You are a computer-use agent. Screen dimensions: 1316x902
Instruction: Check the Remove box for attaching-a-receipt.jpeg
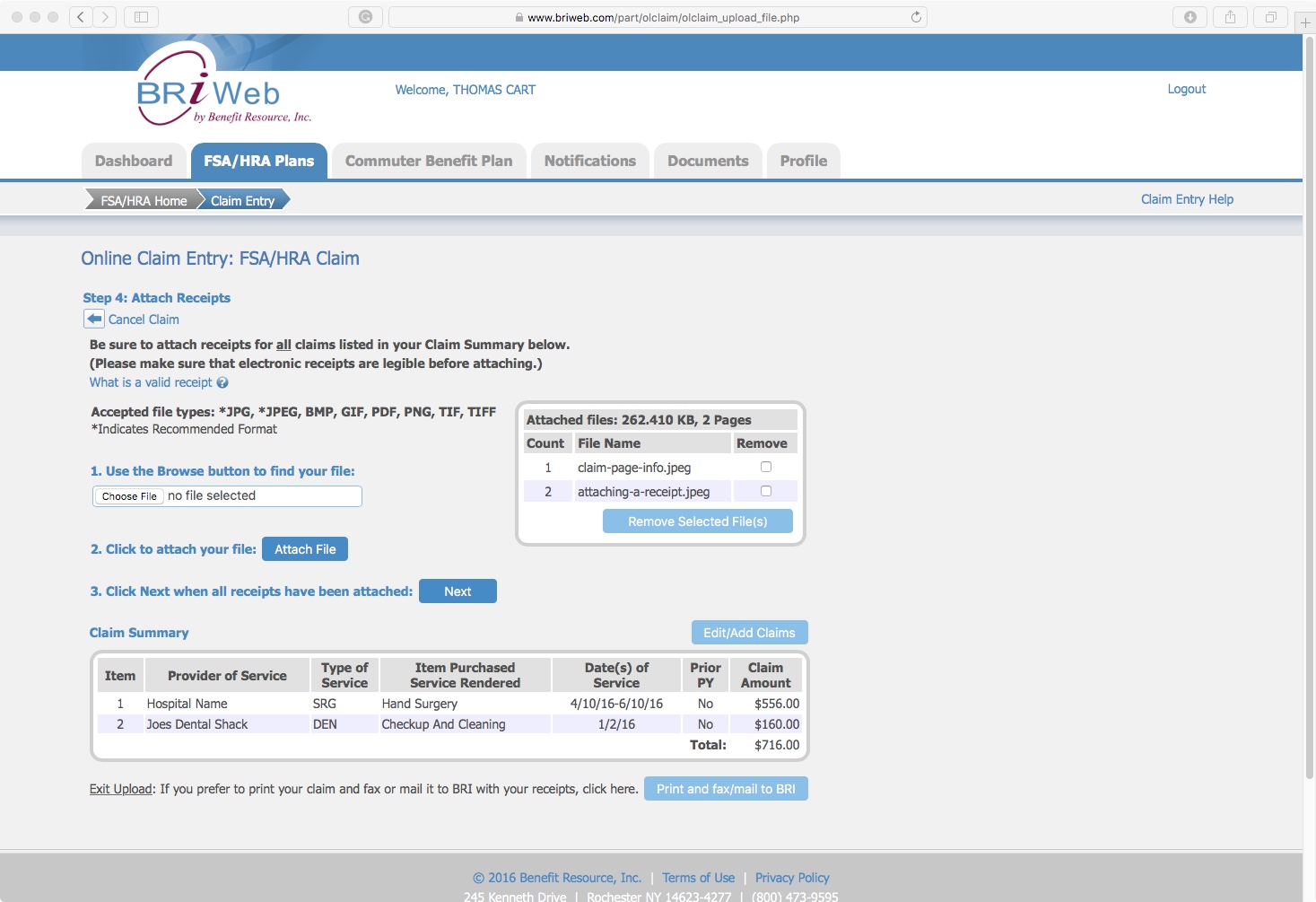[x=765, y=491]
